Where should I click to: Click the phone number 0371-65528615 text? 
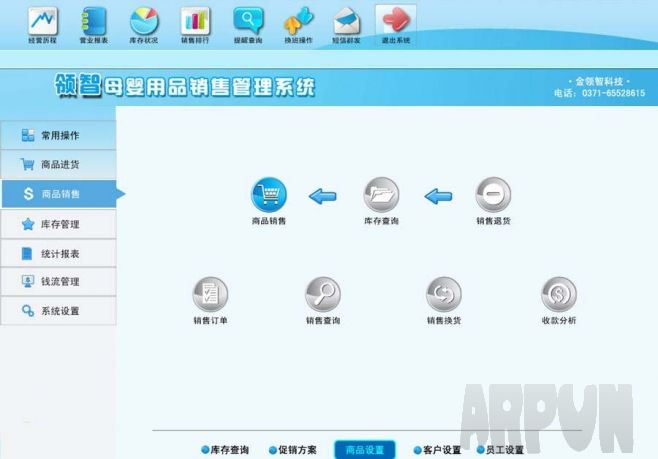[x=613, y=93]
